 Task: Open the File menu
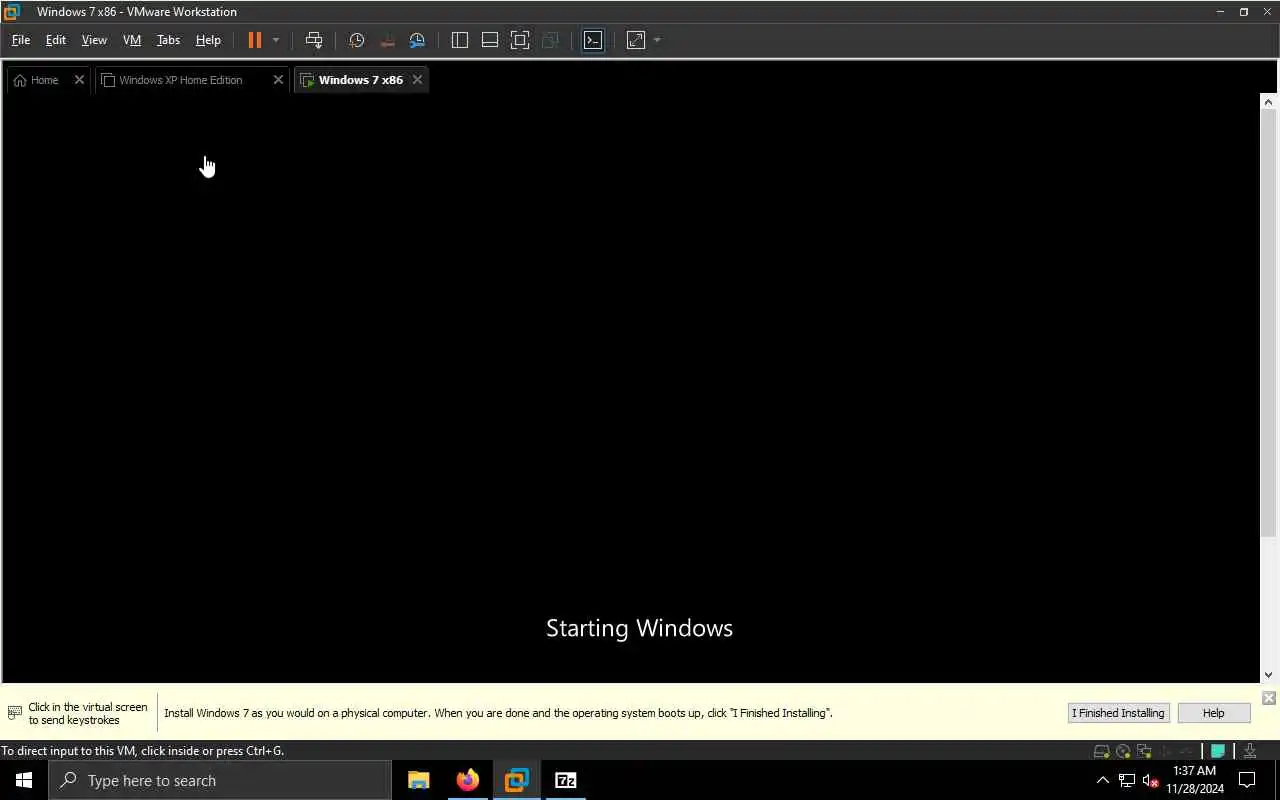click(x=21, y=40)
